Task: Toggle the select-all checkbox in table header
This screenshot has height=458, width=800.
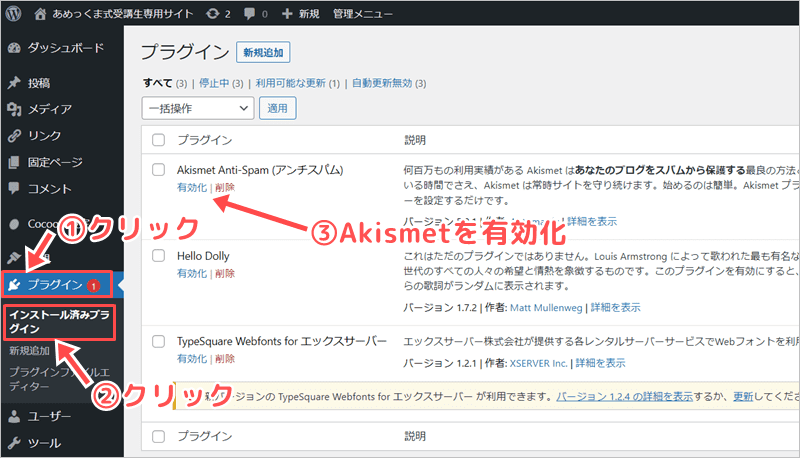Action: 158,139
